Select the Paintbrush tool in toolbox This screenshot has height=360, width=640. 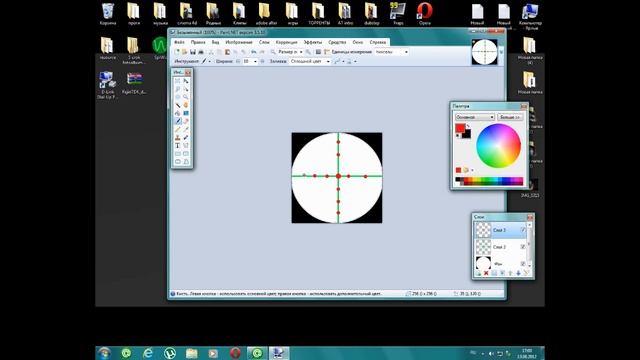(x=178, y=121)
